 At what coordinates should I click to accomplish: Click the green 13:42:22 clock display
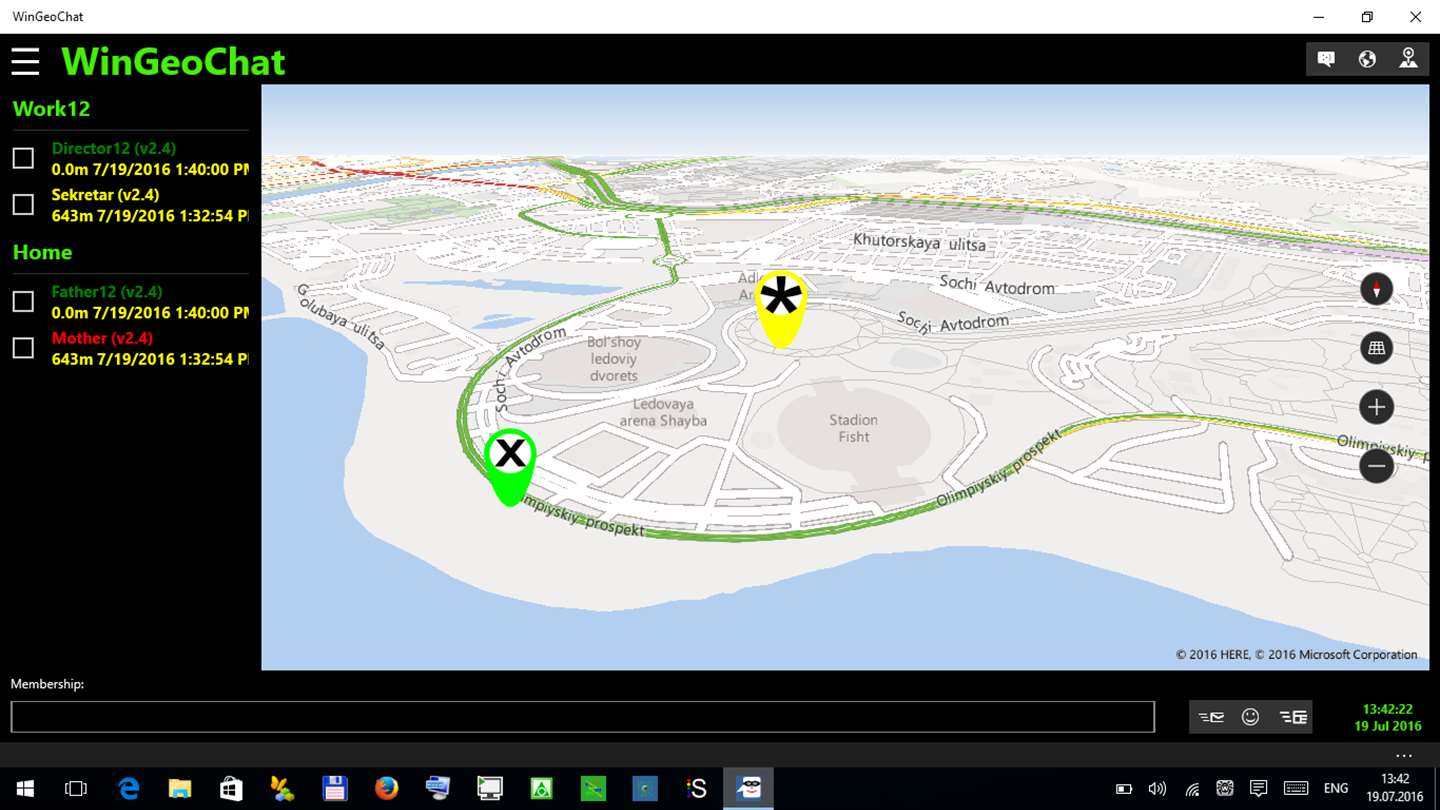[x=1387, y=708]
